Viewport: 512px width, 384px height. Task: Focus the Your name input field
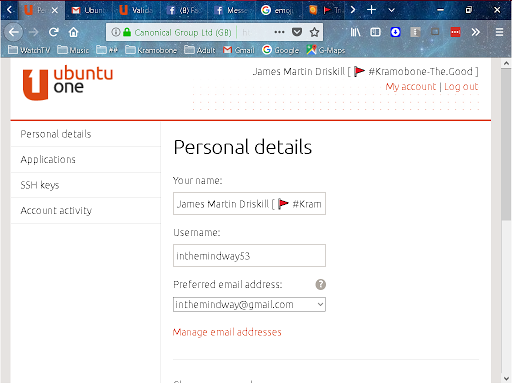tap(249, 204)
